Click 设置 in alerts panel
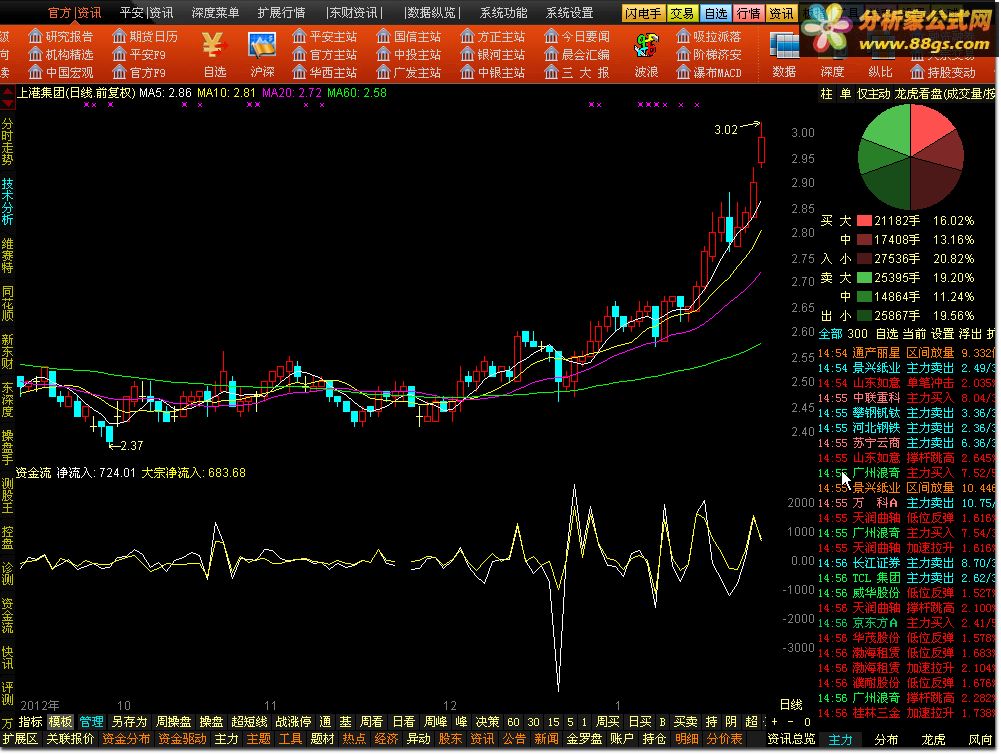The height and width of the screenshot is (754, 1001). (942, 334)
